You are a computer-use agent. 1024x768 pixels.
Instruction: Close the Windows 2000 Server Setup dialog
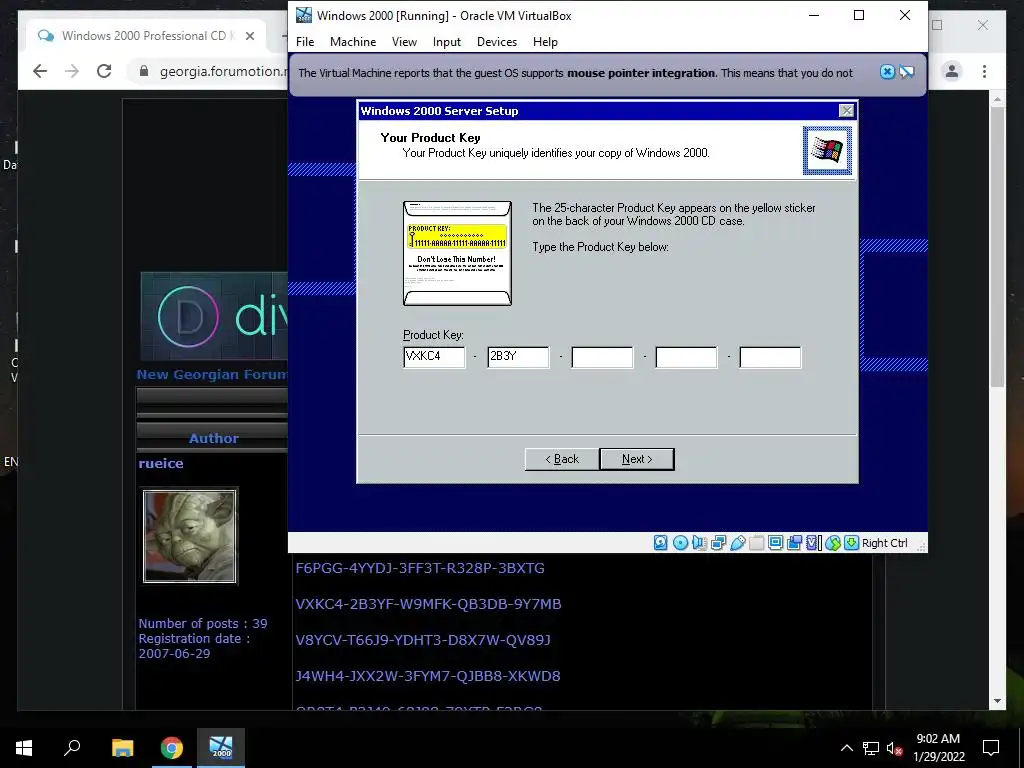point(846,110)
